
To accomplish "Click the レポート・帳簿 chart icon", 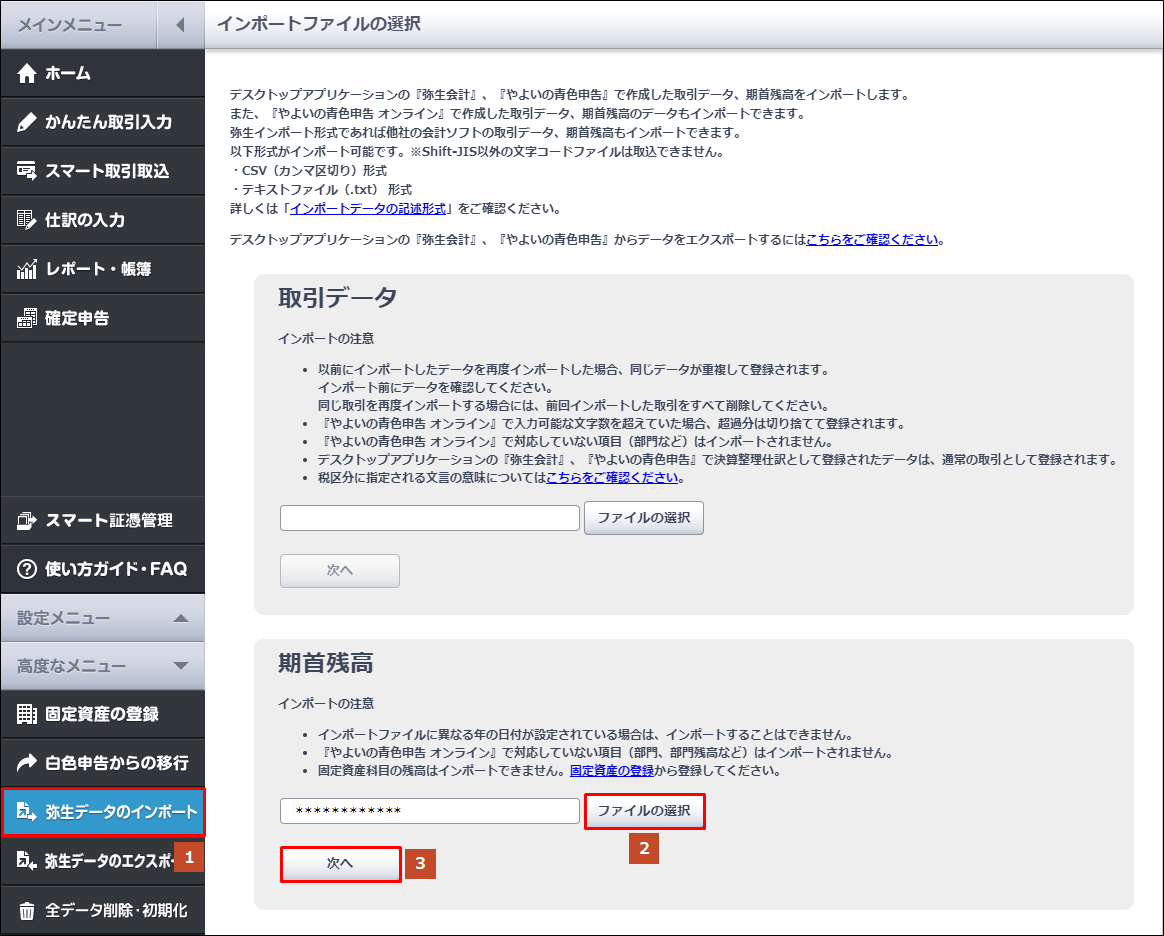I will pos(27,269).
